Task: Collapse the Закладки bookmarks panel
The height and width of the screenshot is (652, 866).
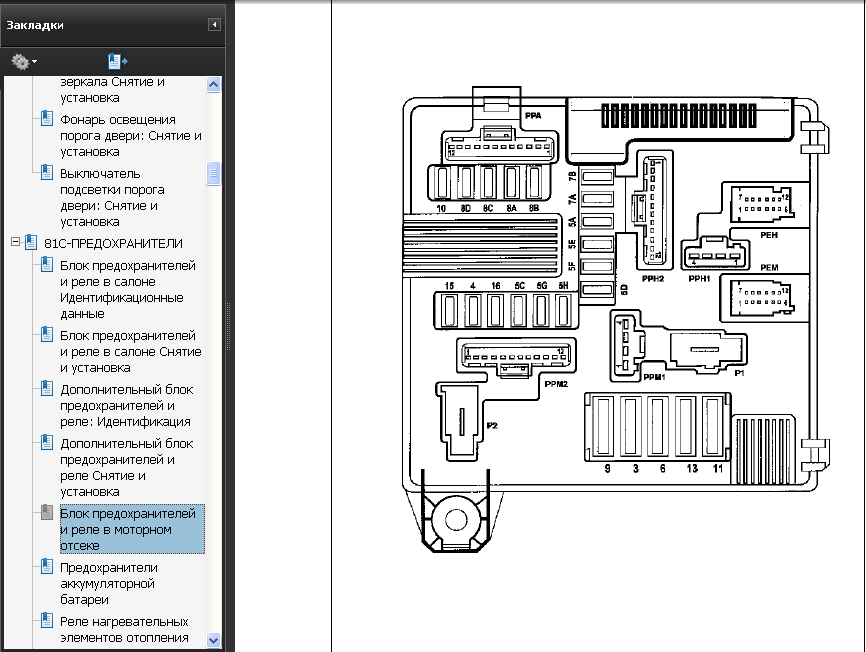Action: (214, 25)
